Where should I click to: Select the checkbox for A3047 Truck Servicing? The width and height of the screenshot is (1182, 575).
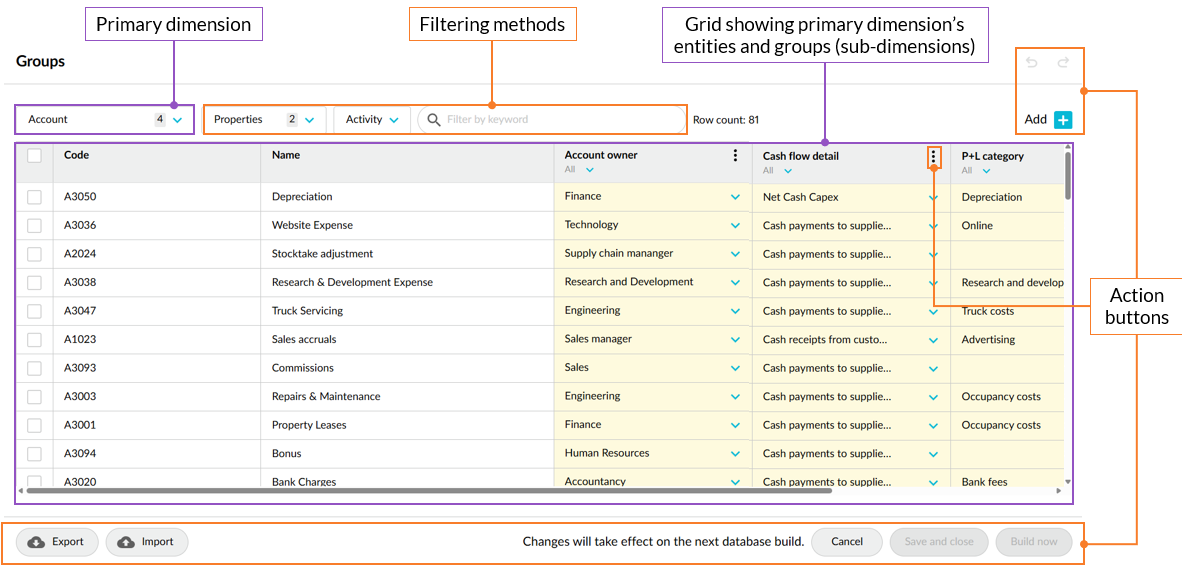pyautogui.click(x=35, y=311)
